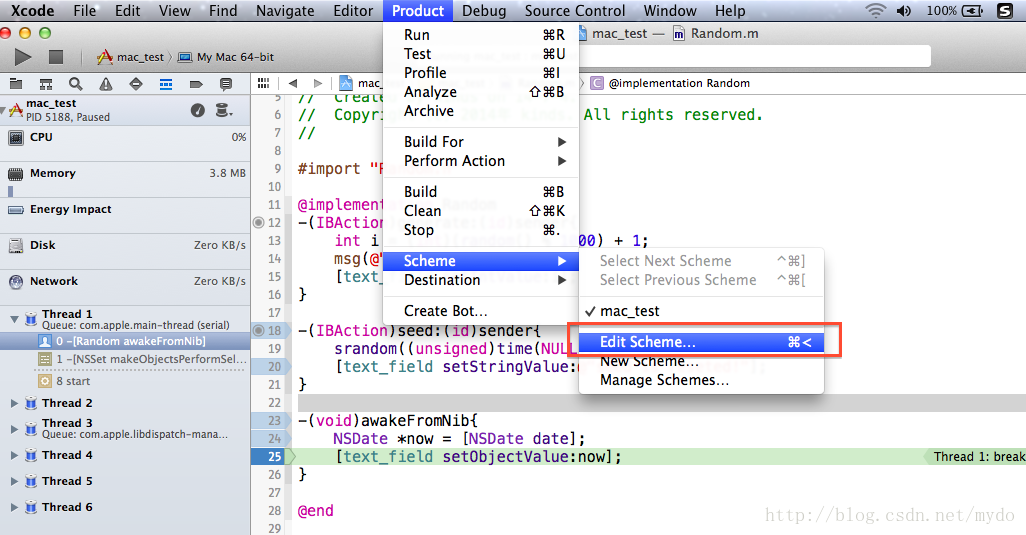The width and height of the screenshot is (1026, 535).
Task: Select the checked mac_test scheme
Action: 701,311
